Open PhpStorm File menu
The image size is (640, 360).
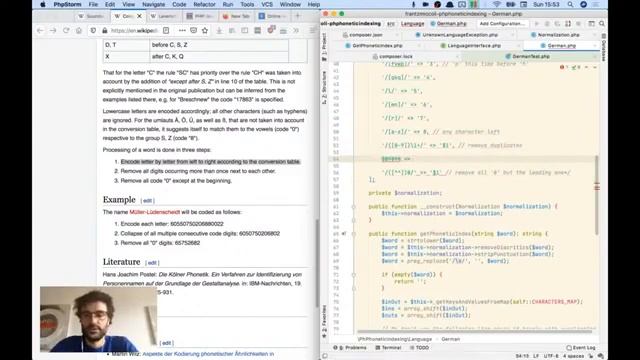tap(93, 4)
